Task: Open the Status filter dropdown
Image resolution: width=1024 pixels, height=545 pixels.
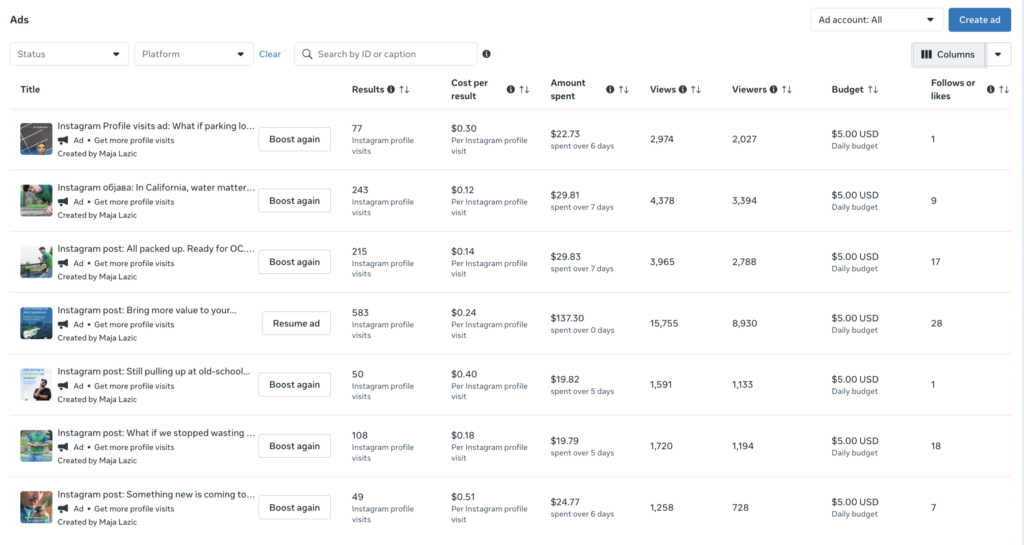Action: click(69, 54)
